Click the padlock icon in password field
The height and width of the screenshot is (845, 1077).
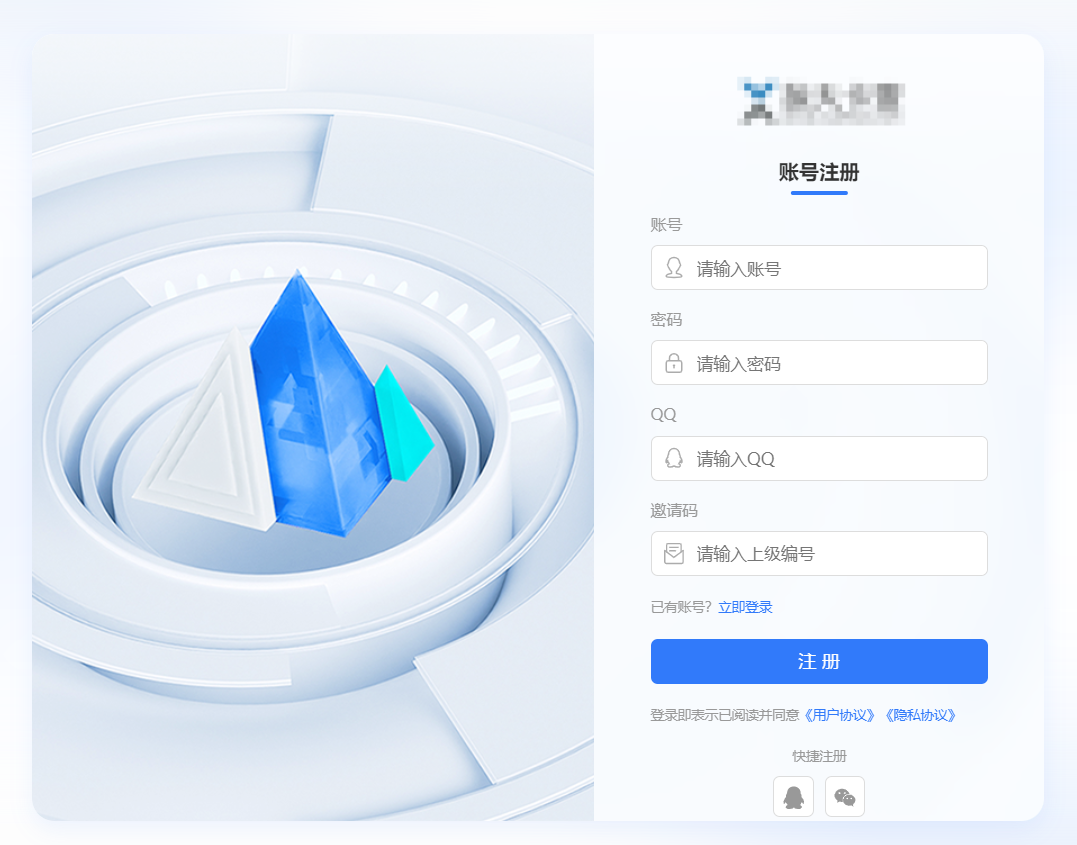674,363
